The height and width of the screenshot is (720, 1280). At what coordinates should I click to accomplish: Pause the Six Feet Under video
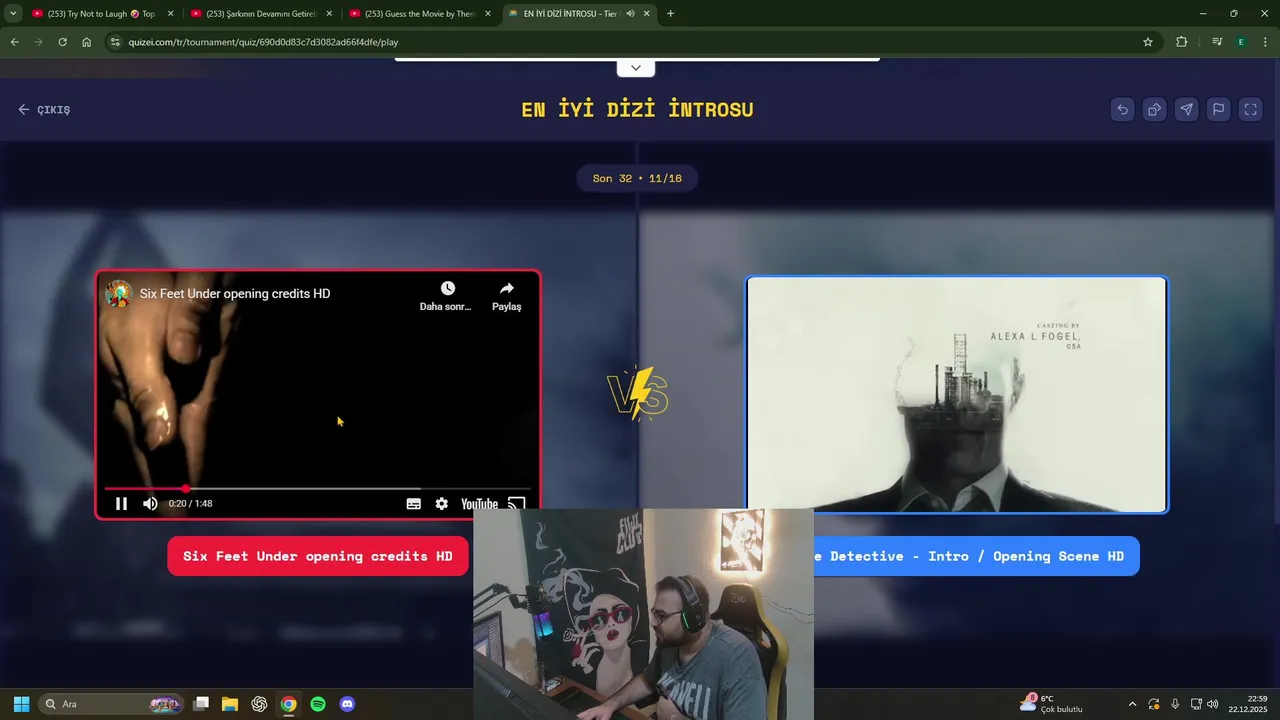[x=121, y=504]
